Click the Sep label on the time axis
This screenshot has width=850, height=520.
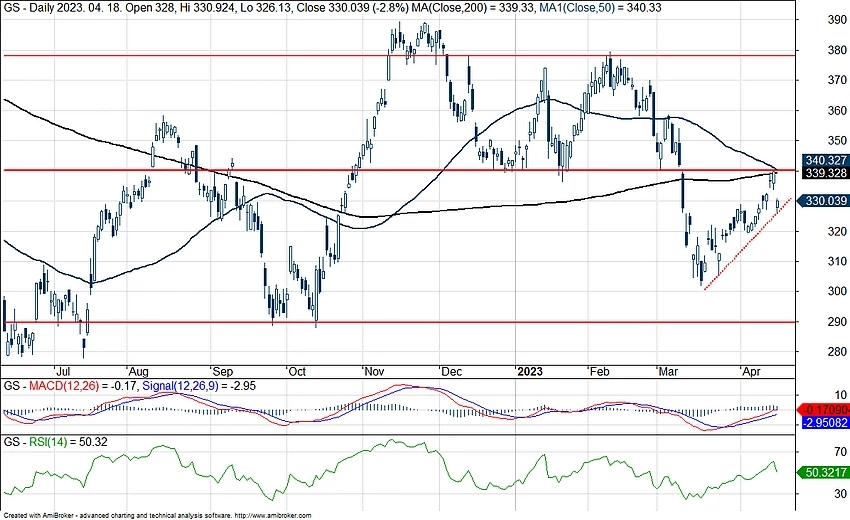click(222, 372)
